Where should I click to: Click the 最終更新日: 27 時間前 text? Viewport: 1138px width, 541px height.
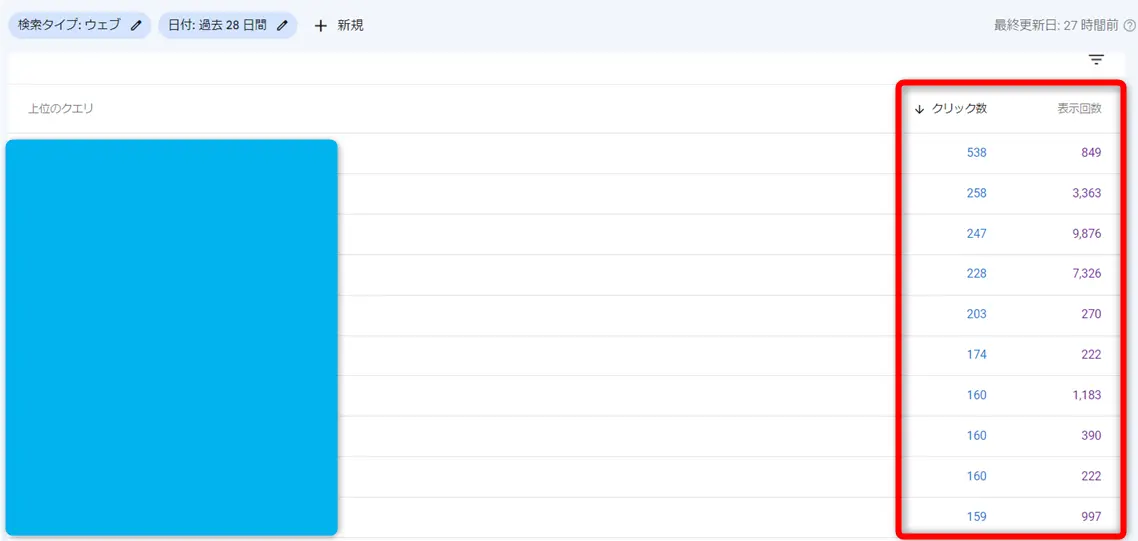[1056, 25]
